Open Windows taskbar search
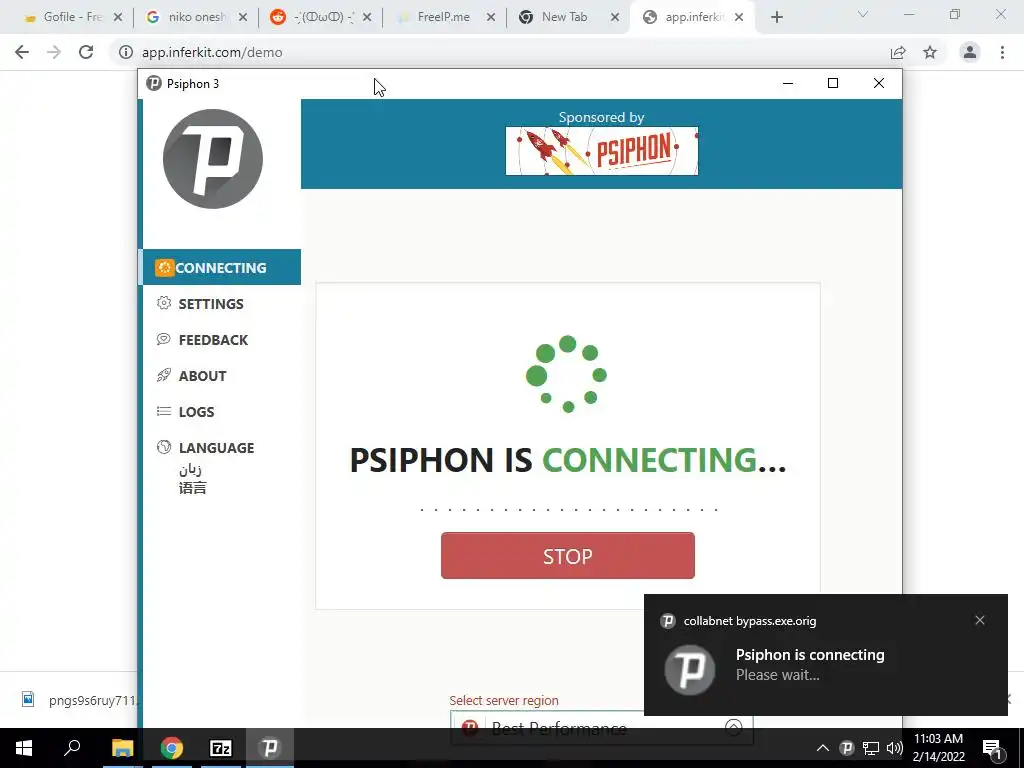Screen dimensions: 1024x768 coord(72,748)
